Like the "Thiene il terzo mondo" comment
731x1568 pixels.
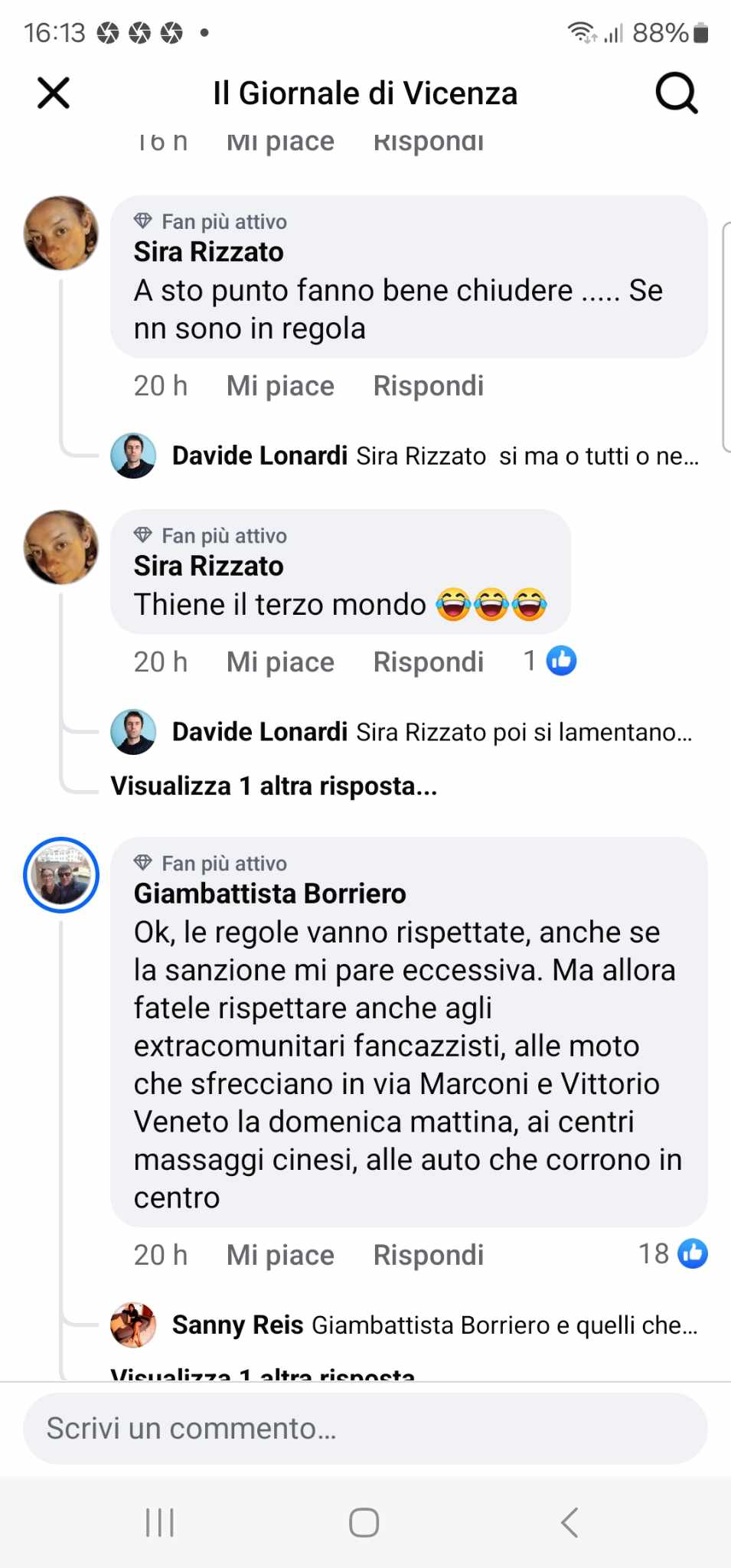(280, 662)
